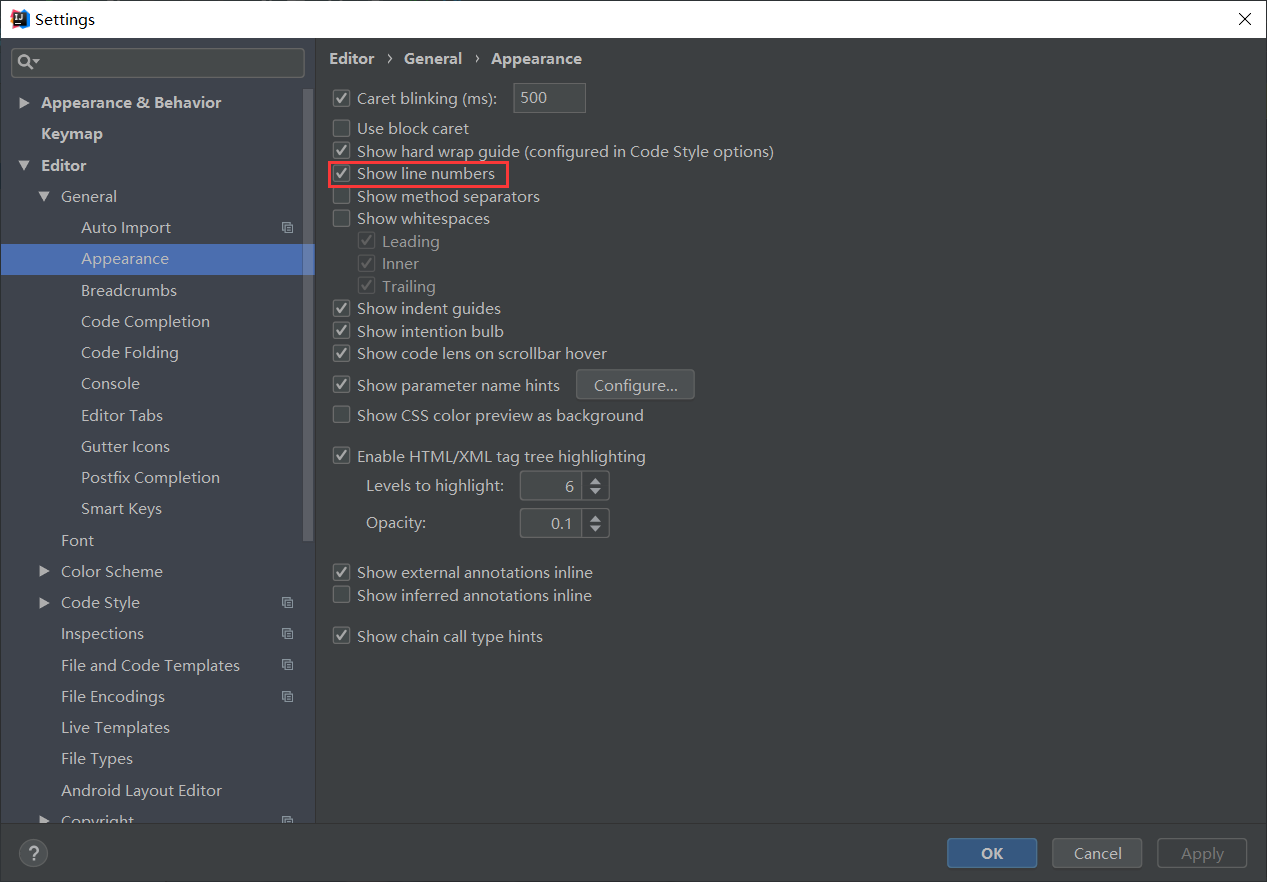Image resolution: width=1267 pixels, height=882 pixels.
Task: Click the Configure... button for parameter hints
Action: coord(636,385)
